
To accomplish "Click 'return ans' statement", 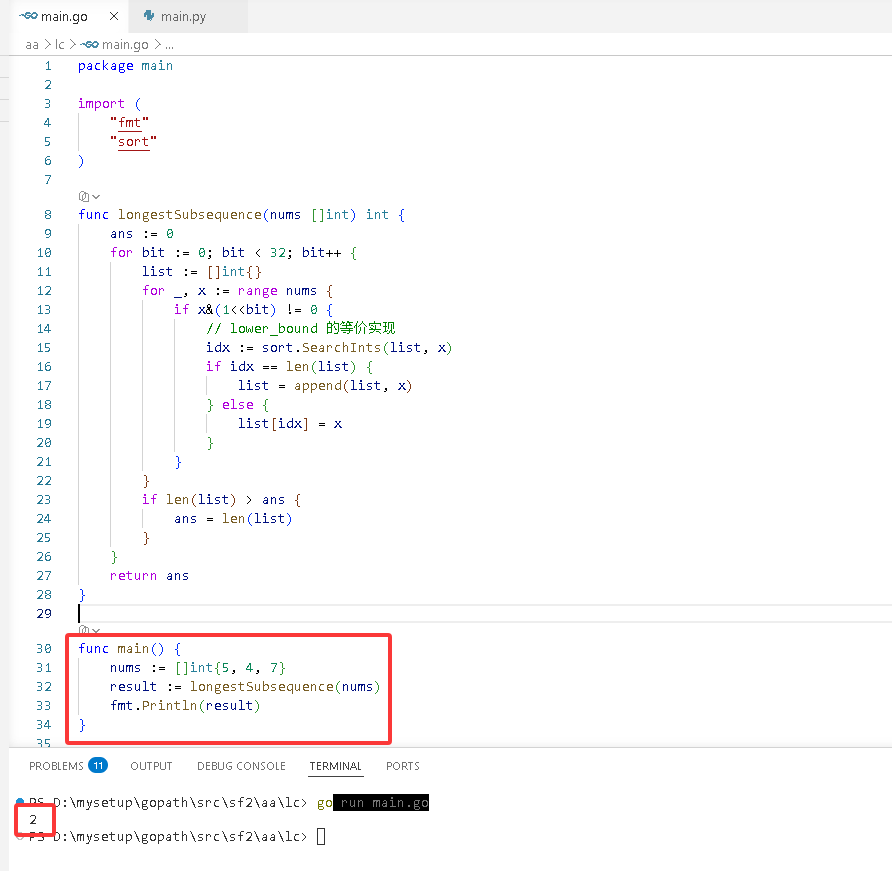I will coord(149,576).
